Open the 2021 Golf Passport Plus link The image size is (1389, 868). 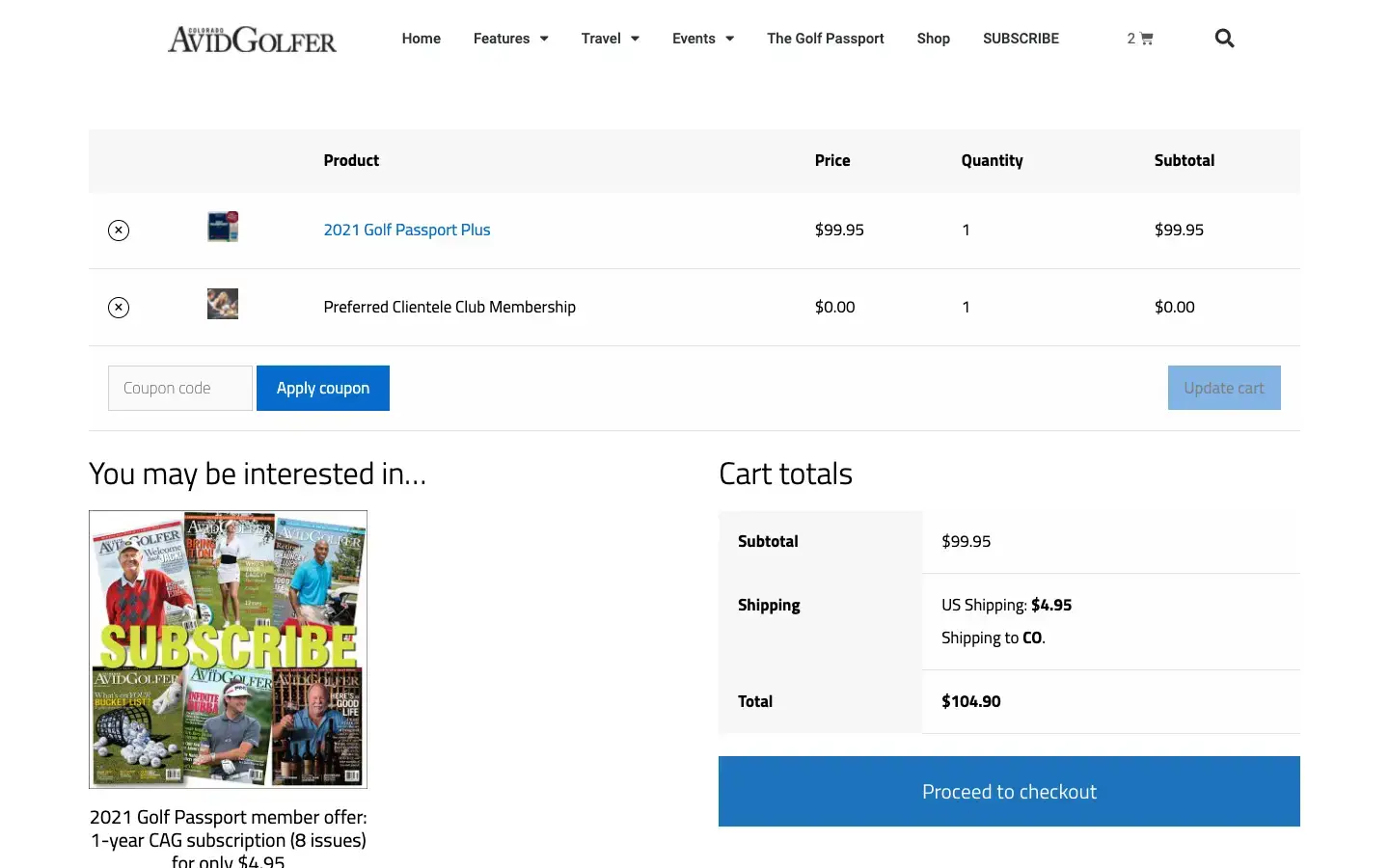tap(406, 230)
